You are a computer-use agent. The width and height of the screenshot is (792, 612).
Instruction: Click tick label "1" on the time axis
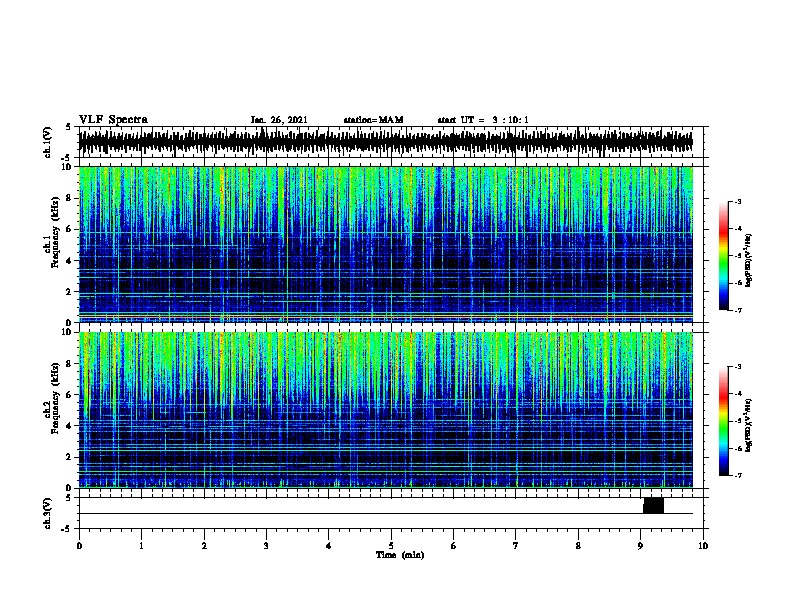coord(141,546)
